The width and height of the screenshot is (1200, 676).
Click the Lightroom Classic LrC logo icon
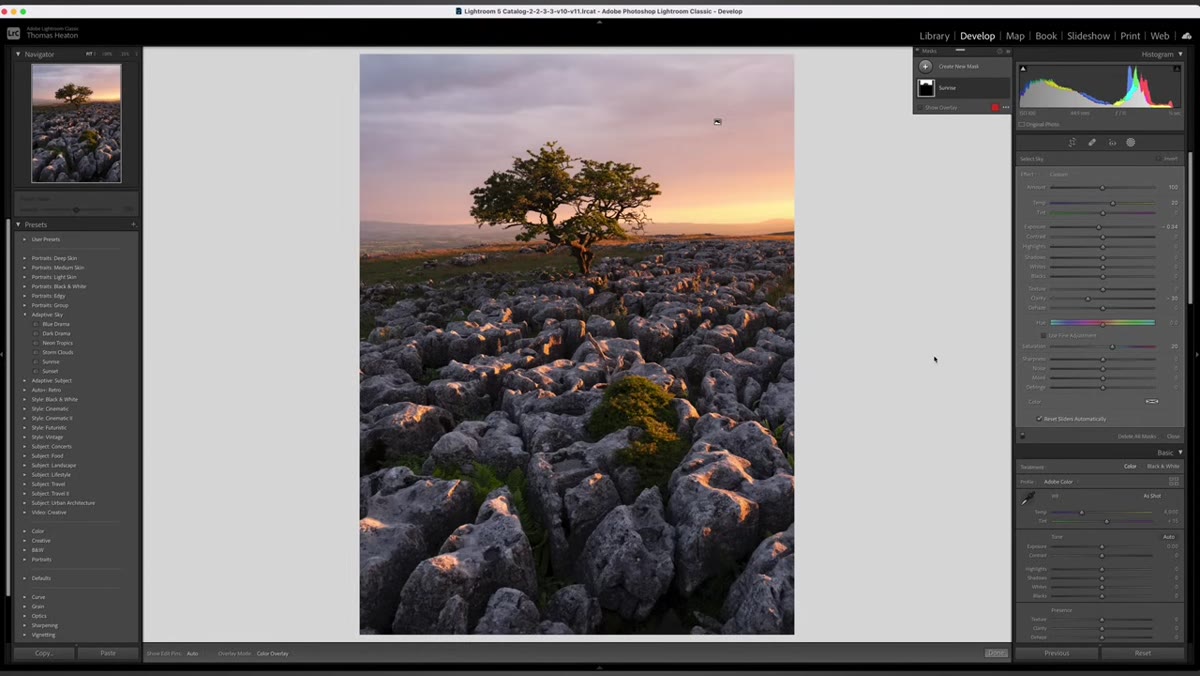13,33
